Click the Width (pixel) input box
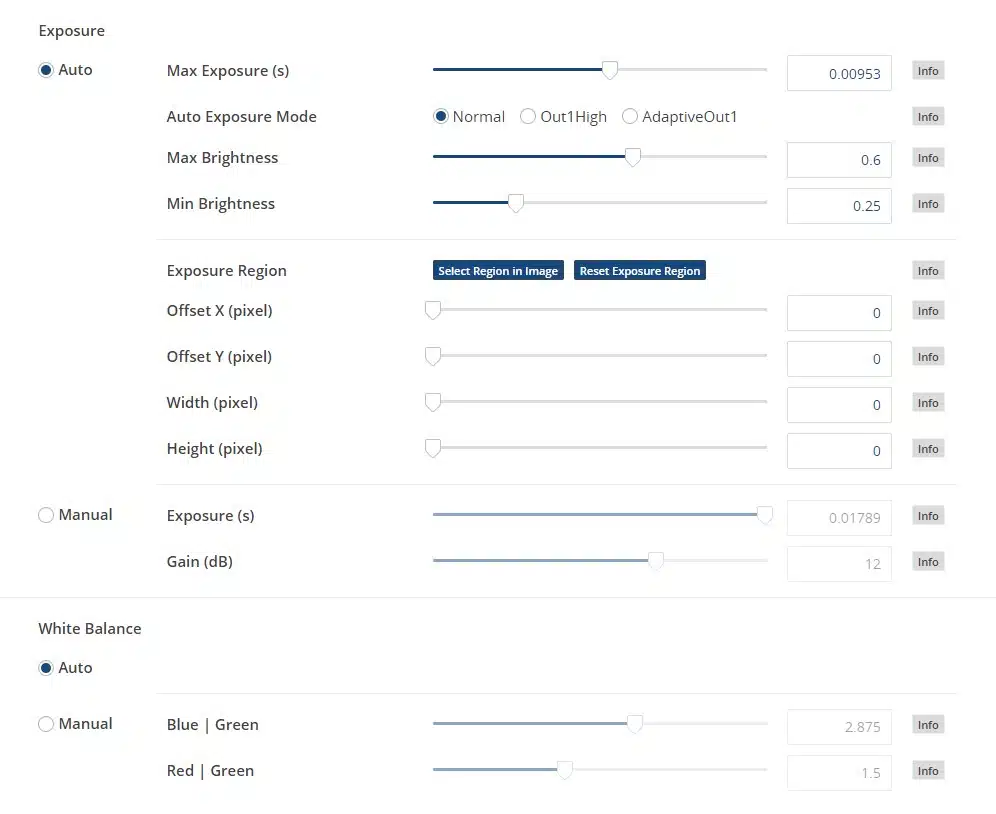 839,405
